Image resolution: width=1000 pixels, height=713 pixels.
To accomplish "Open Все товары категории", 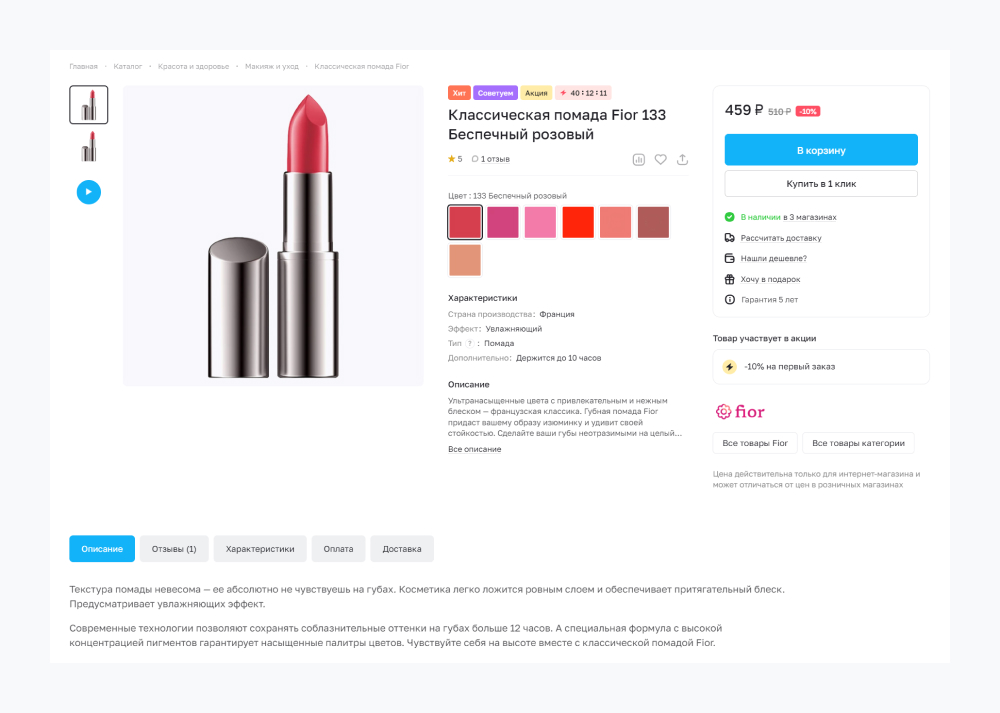I will pos(858,443).
